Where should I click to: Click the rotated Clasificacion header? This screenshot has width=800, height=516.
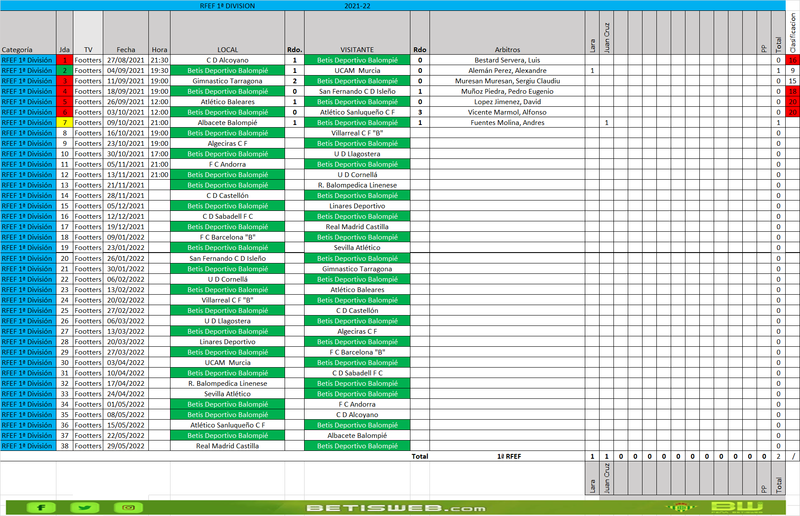coord(793,33)
